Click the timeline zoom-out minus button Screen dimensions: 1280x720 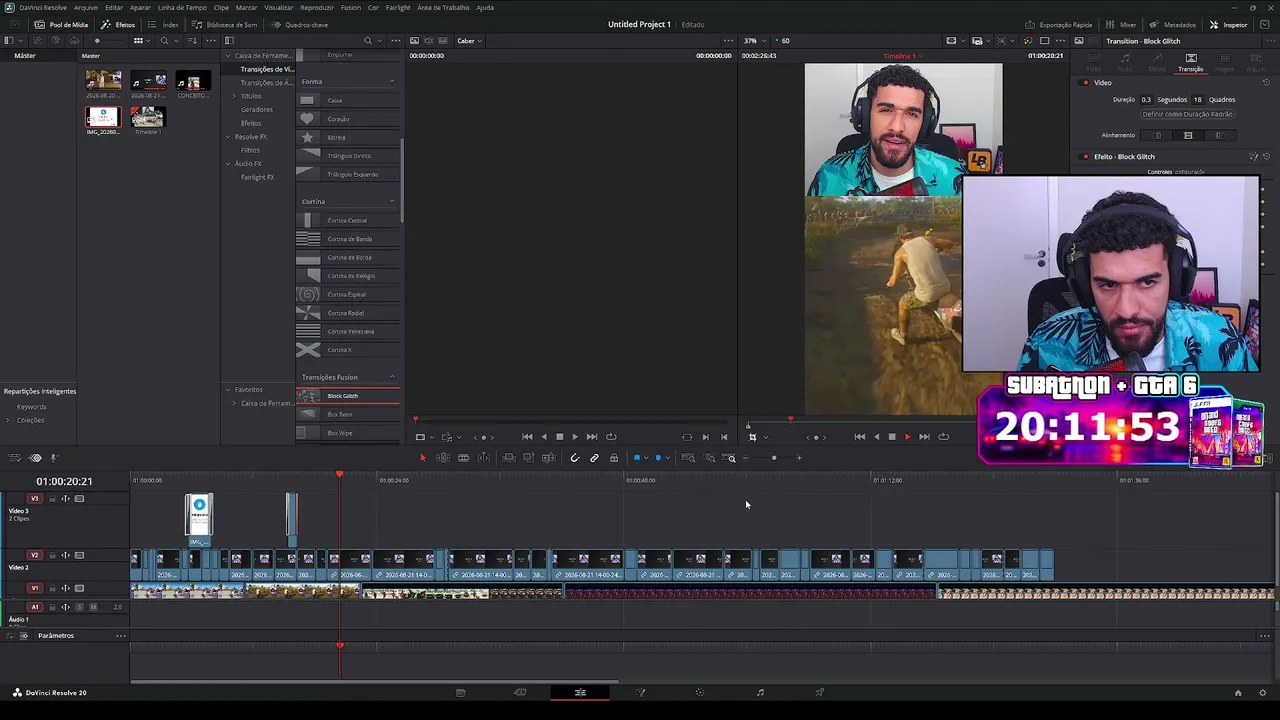(x=745, y=458)
